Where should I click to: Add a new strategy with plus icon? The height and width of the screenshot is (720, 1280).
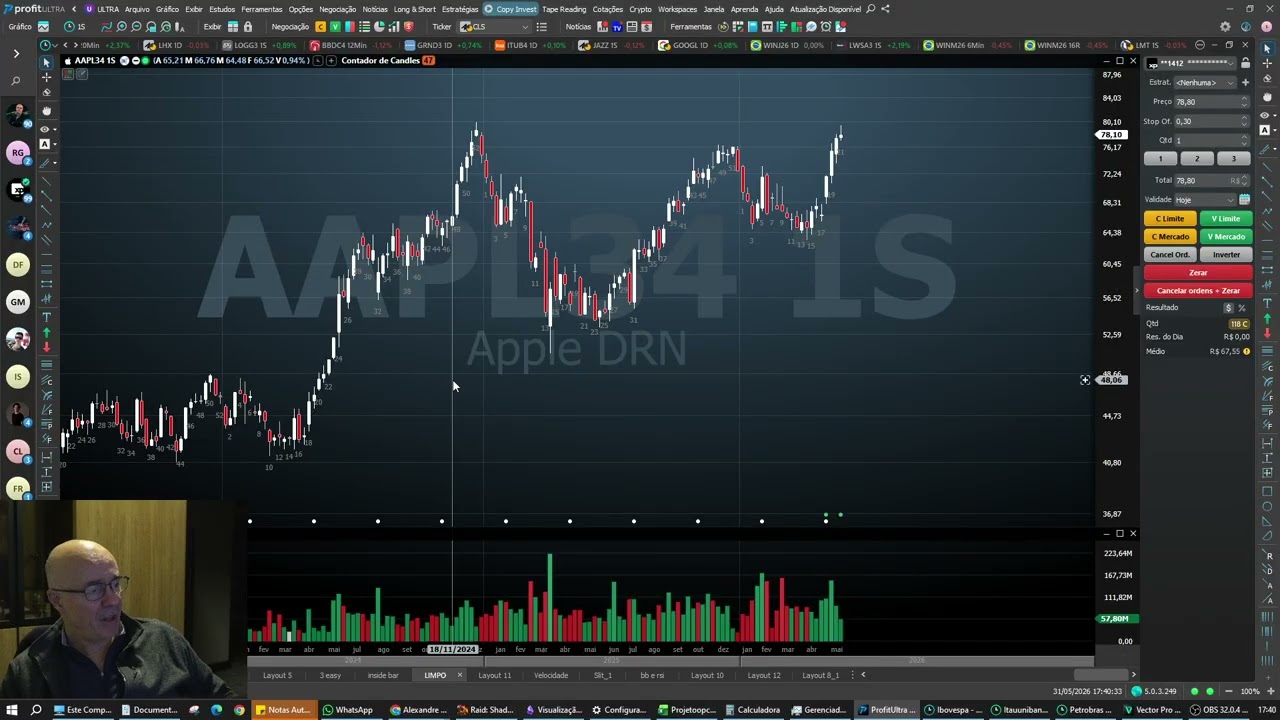click(x=1245, y=82)
